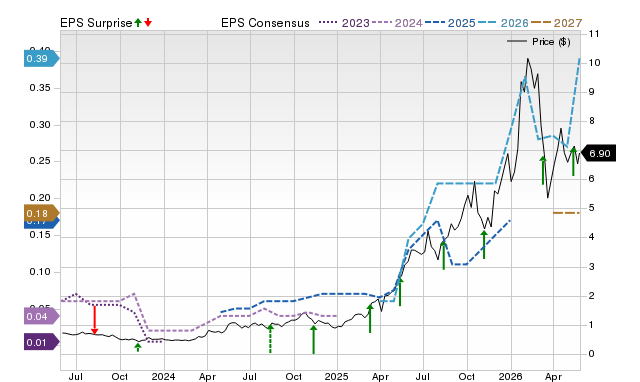This screenshot has width=640, height=382.
Task: Click the green surprise arrow in August 2025
Action: [444, 255]
